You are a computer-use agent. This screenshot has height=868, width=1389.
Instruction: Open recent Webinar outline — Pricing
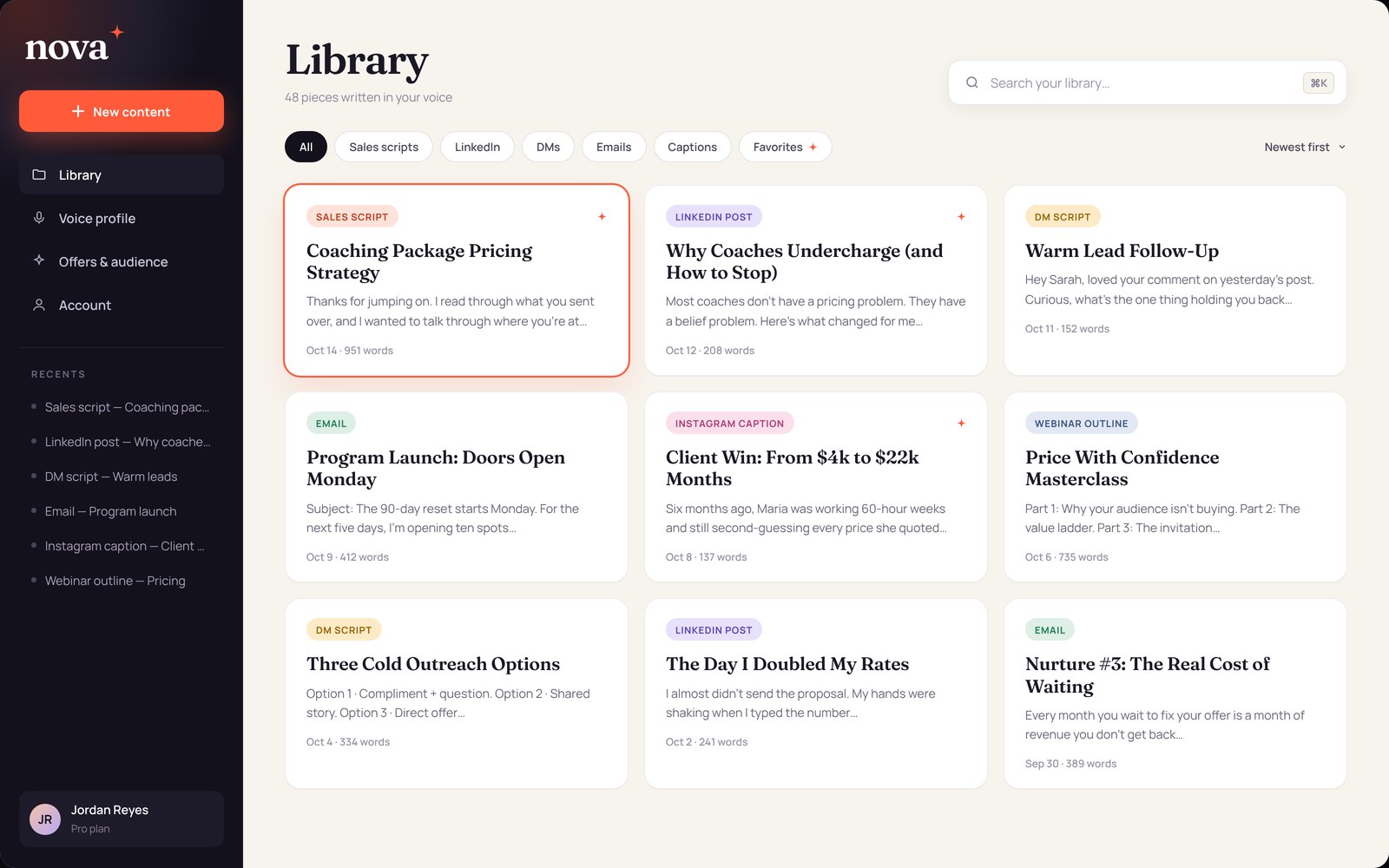[x=122, y=581]
